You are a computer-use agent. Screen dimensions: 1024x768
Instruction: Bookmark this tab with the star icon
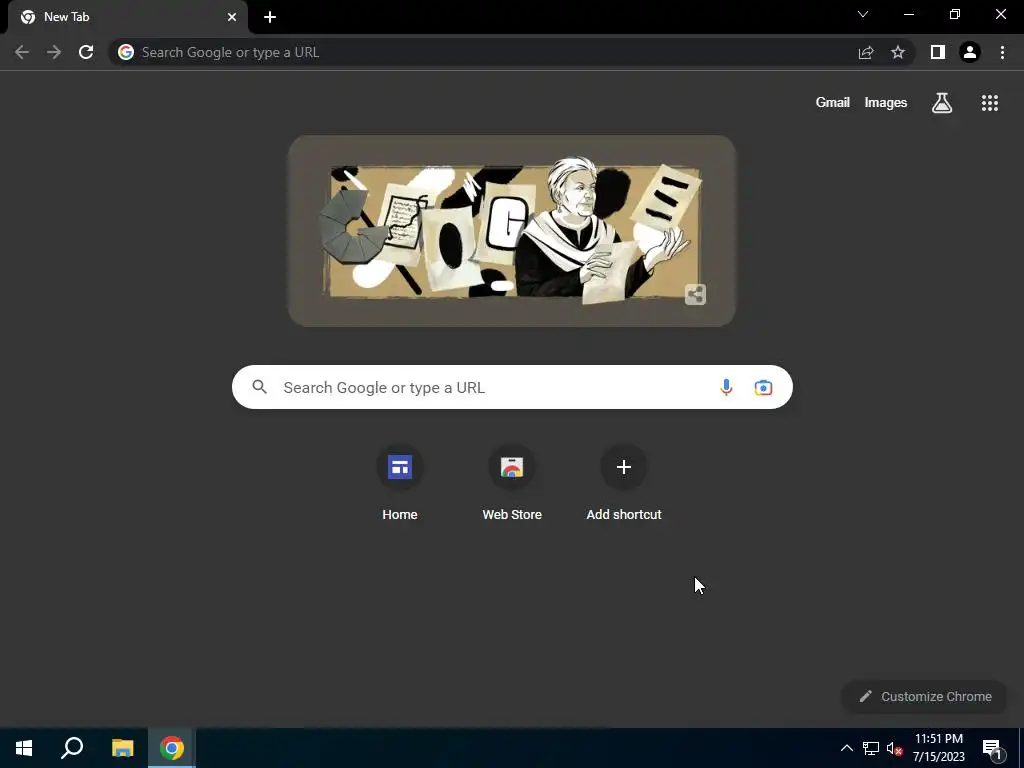[898, 52]
